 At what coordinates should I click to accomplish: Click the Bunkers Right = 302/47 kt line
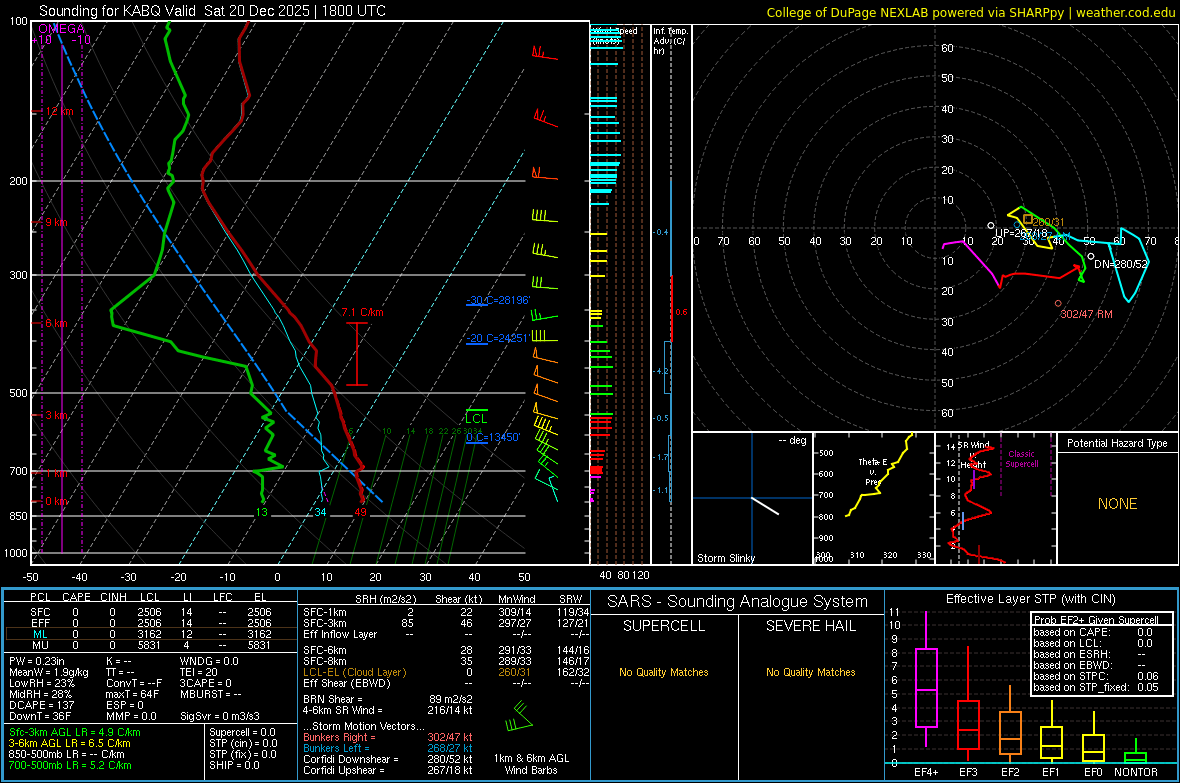[388, 738]
